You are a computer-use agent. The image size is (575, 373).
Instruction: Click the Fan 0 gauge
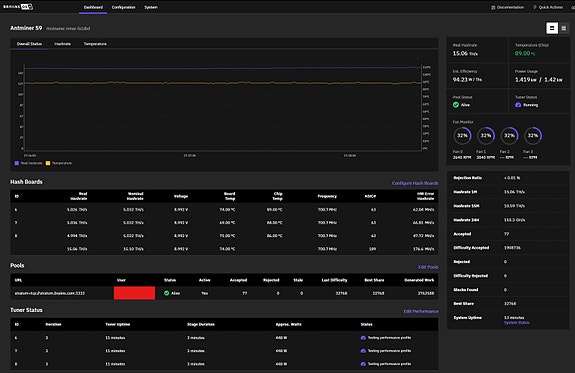[x=462, y=136]
